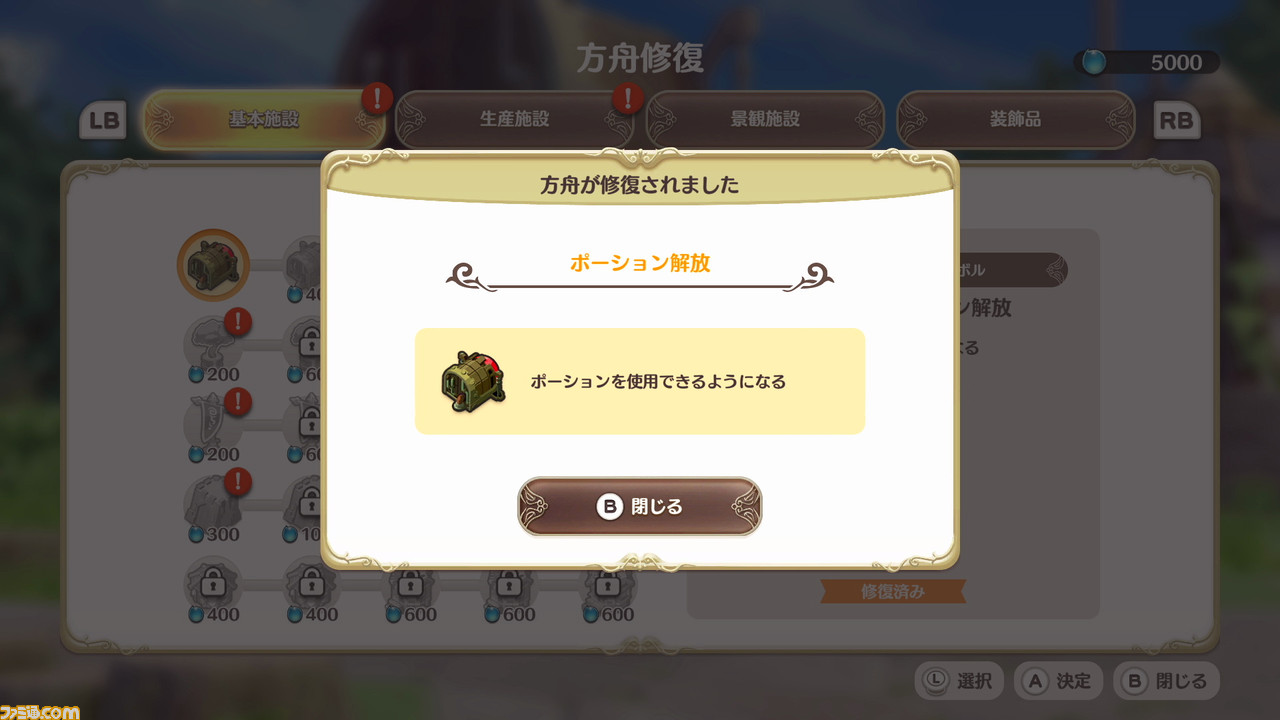
Task: Open the 装飾品 tab
Action: [1015, 120]
